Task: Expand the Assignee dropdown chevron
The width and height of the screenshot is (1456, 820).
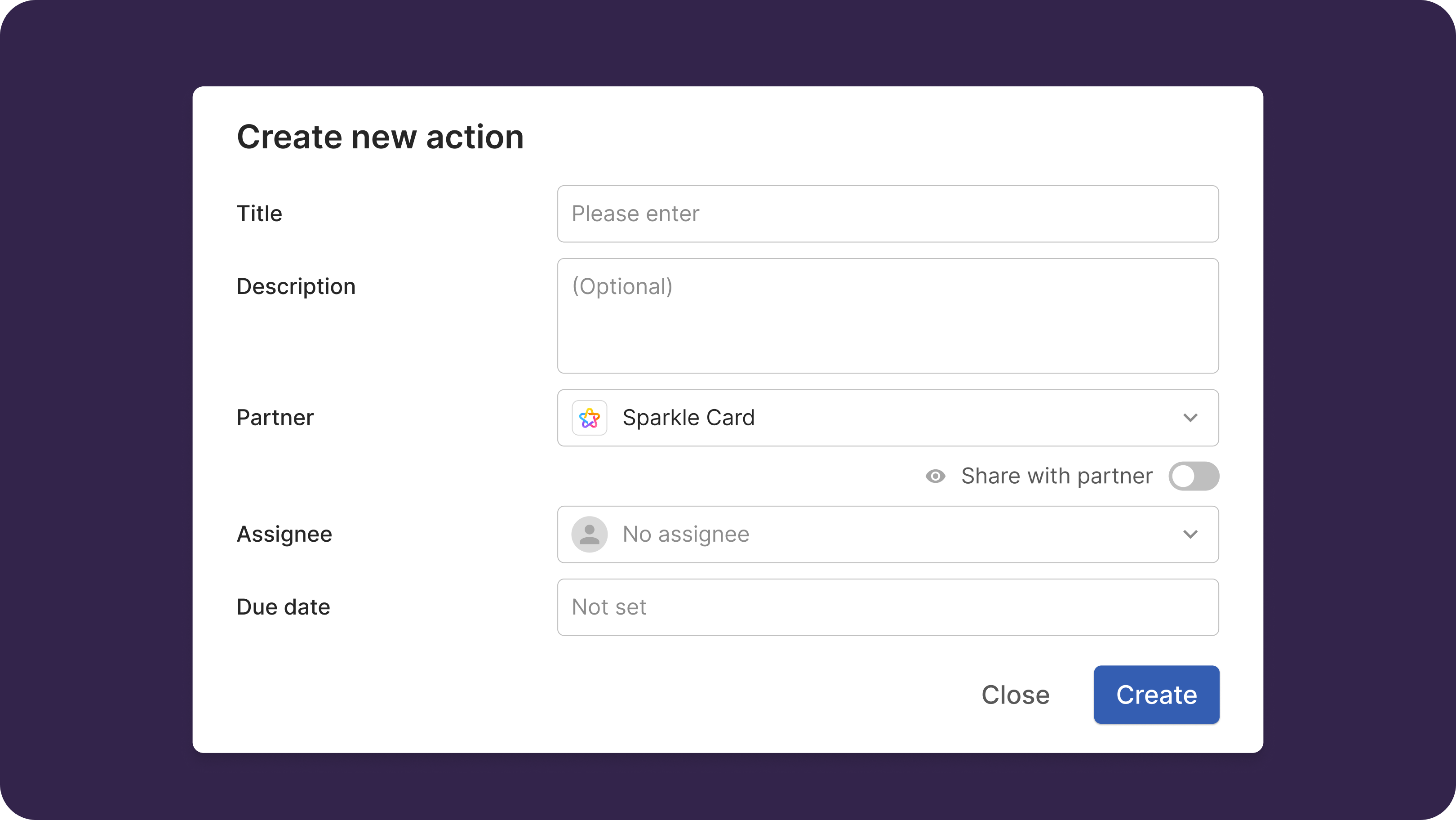Action: coord(1190,535)
